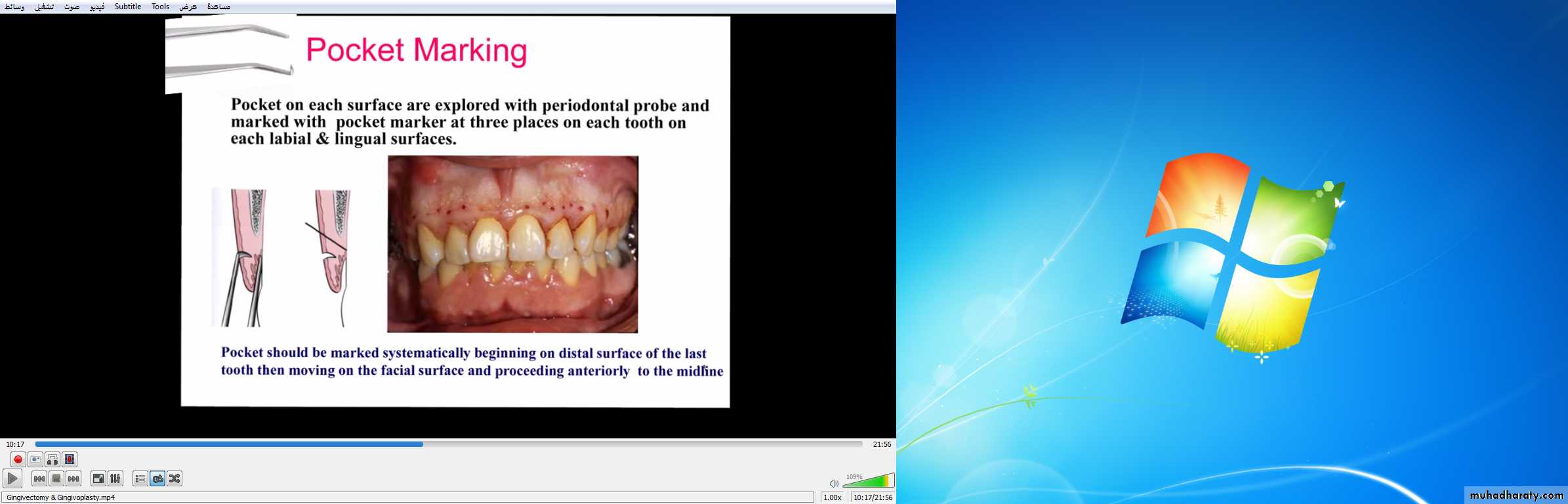Skip to the next media item
The width and height of the screenshot is (1568, 504).
click(73, 479)
